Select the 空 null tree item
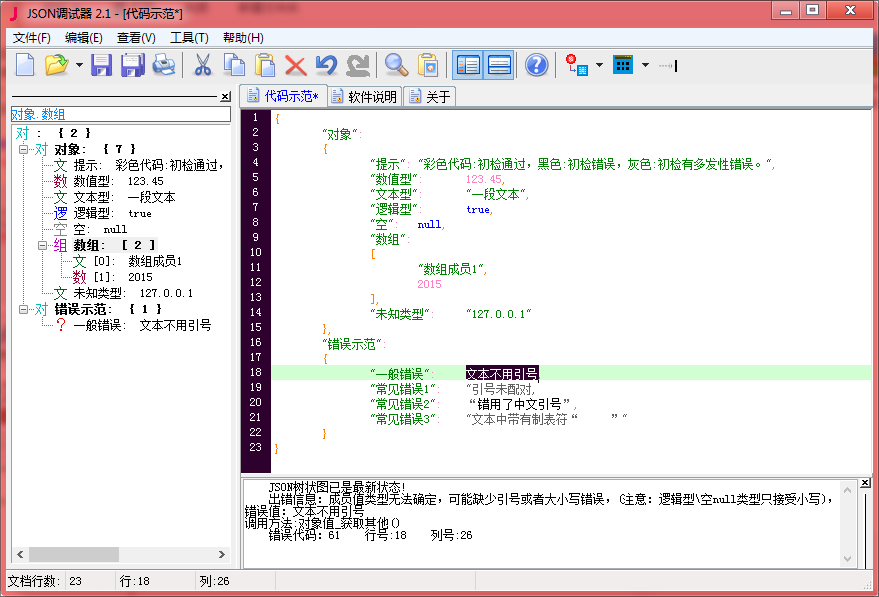Viewport: 879px width, 597px height. pos(90,229)
